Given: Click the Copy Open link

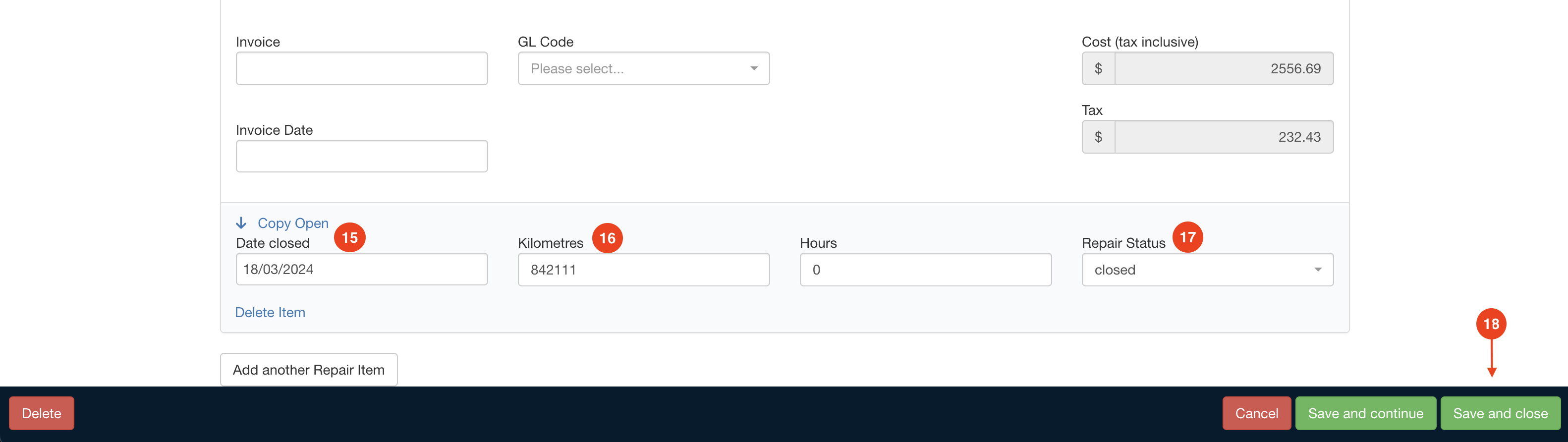Looking at the screenshot, I should tap(293, 223).
